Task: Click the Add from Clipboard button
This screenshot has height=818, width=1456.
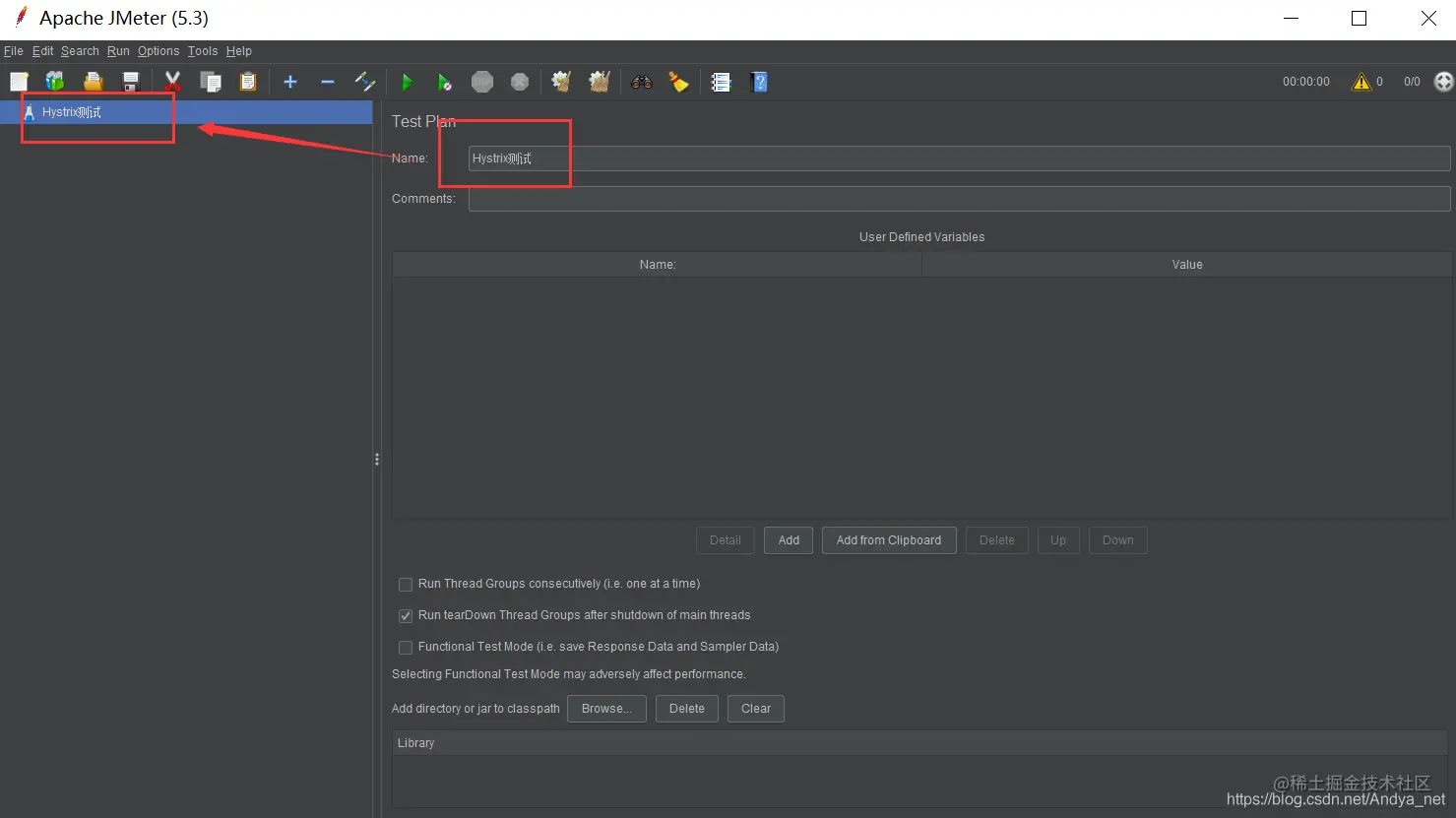Action: click(x=889, y=540)
